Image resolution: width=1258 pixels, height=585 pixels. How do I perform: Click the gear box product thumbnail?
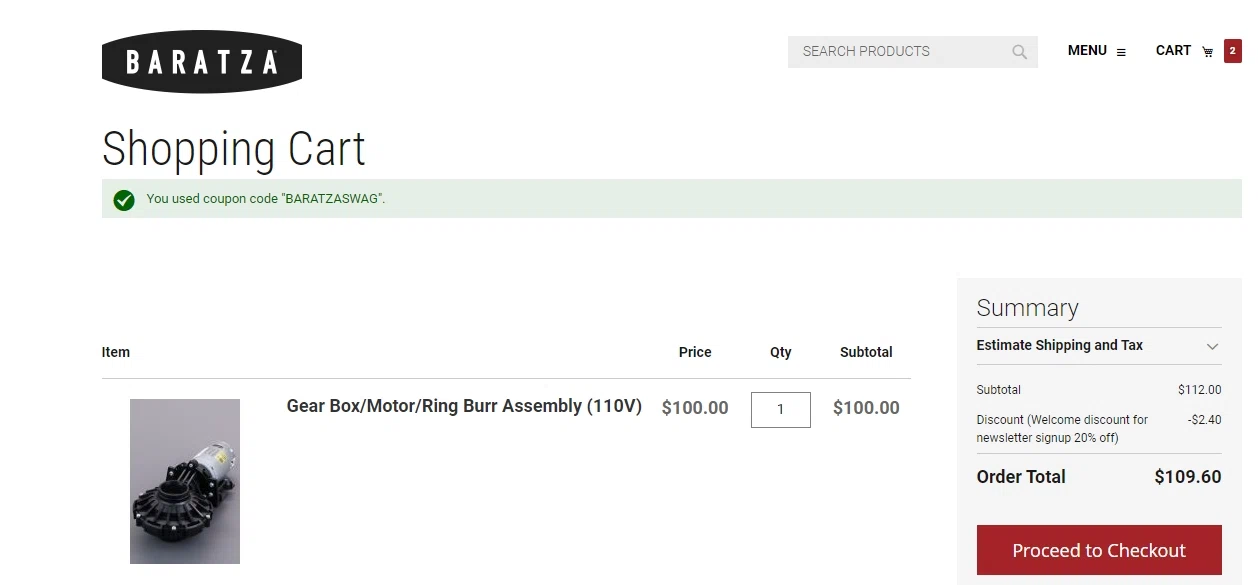185,481
